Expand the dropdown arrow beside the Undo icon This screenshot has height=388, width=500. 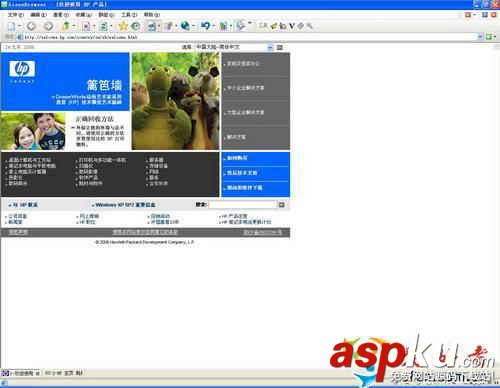pos(213,26)
